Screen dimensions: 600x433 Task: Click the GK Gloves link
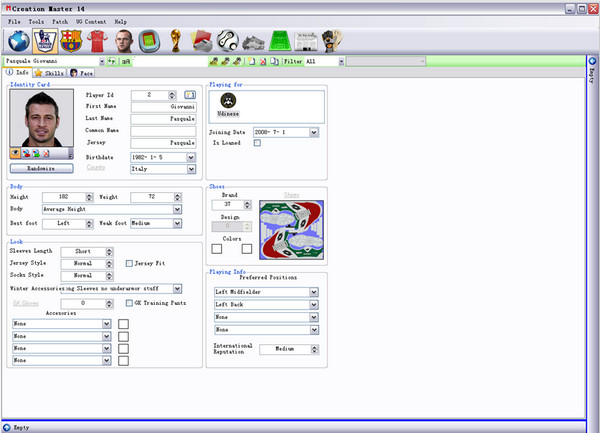pos(26,303)
